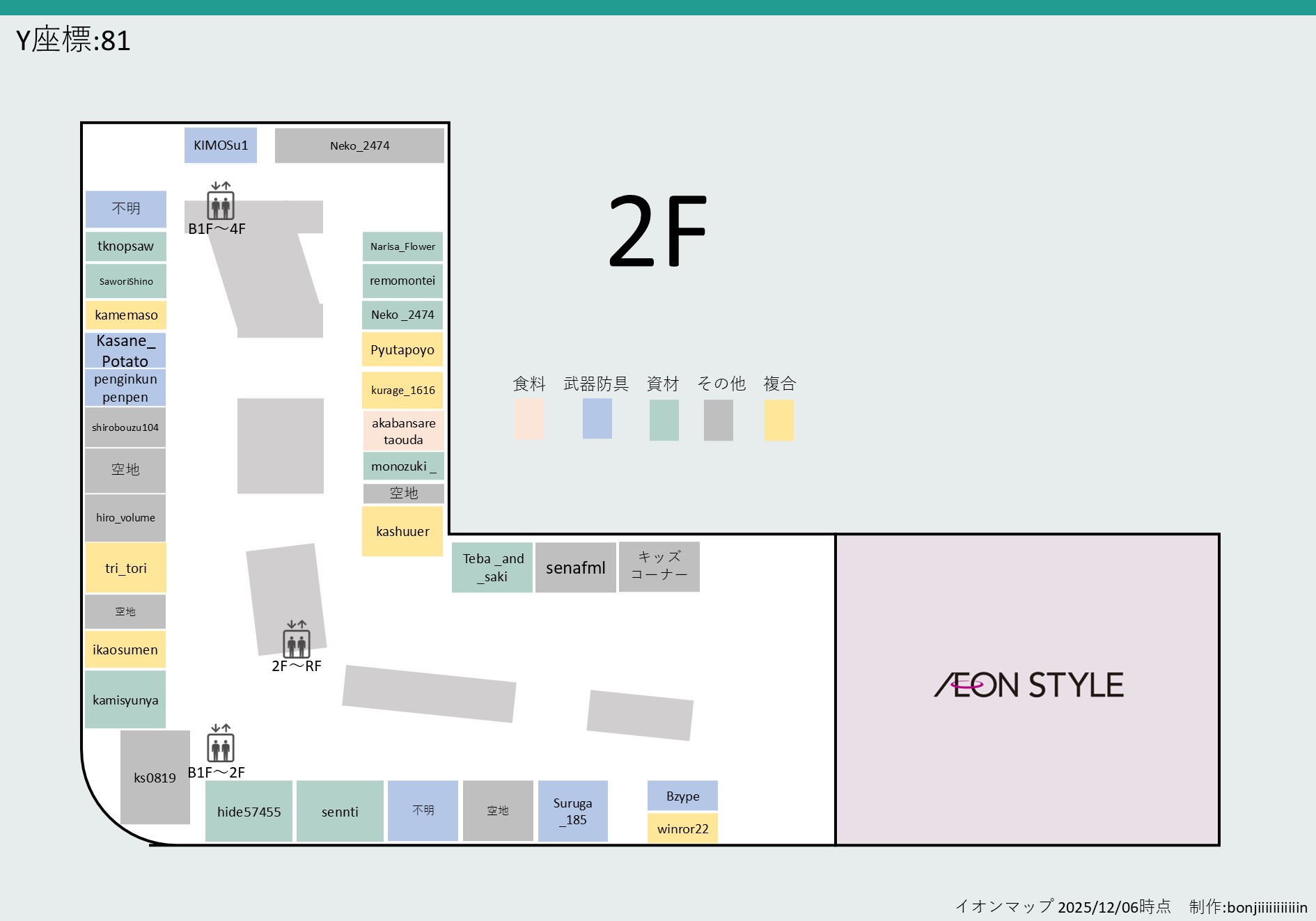The height and width of the screenshot is (921, 1316).
Task: Select the 資材 legend color square
Action: click(664, 419)
